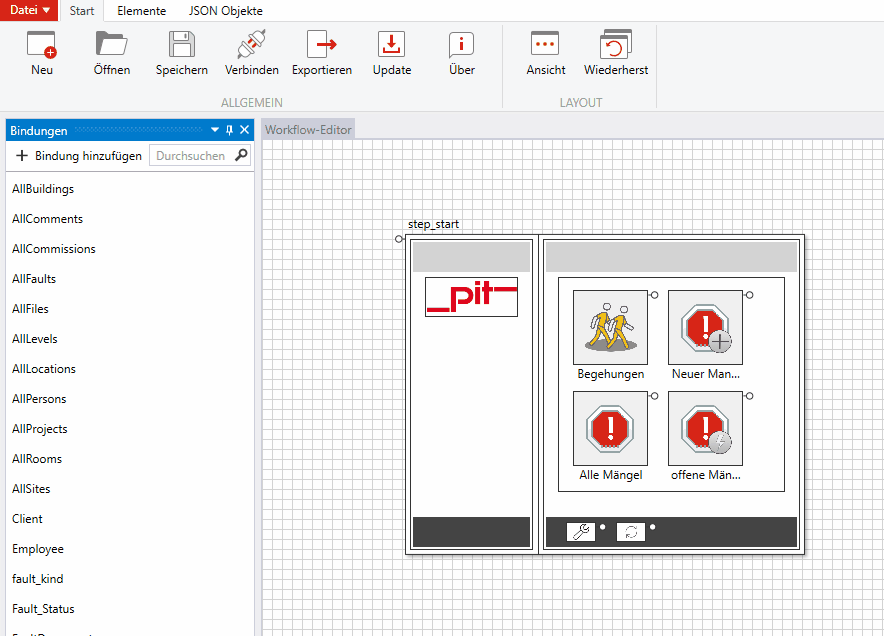Select the Neuer Man... icon
Viewport: 884px width, 636px height.
coord(705,327)
